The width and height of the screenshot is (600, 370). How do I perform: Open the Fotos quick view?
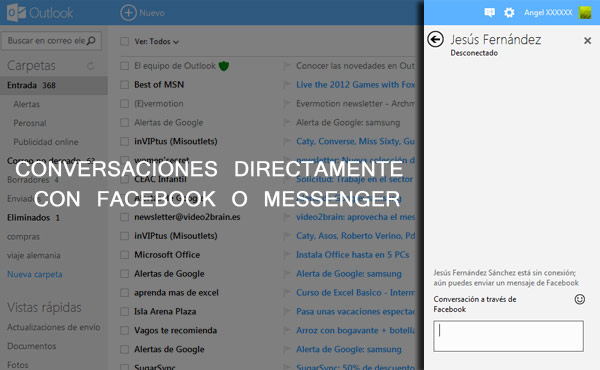pyautogui.click(x=18, y=365)
